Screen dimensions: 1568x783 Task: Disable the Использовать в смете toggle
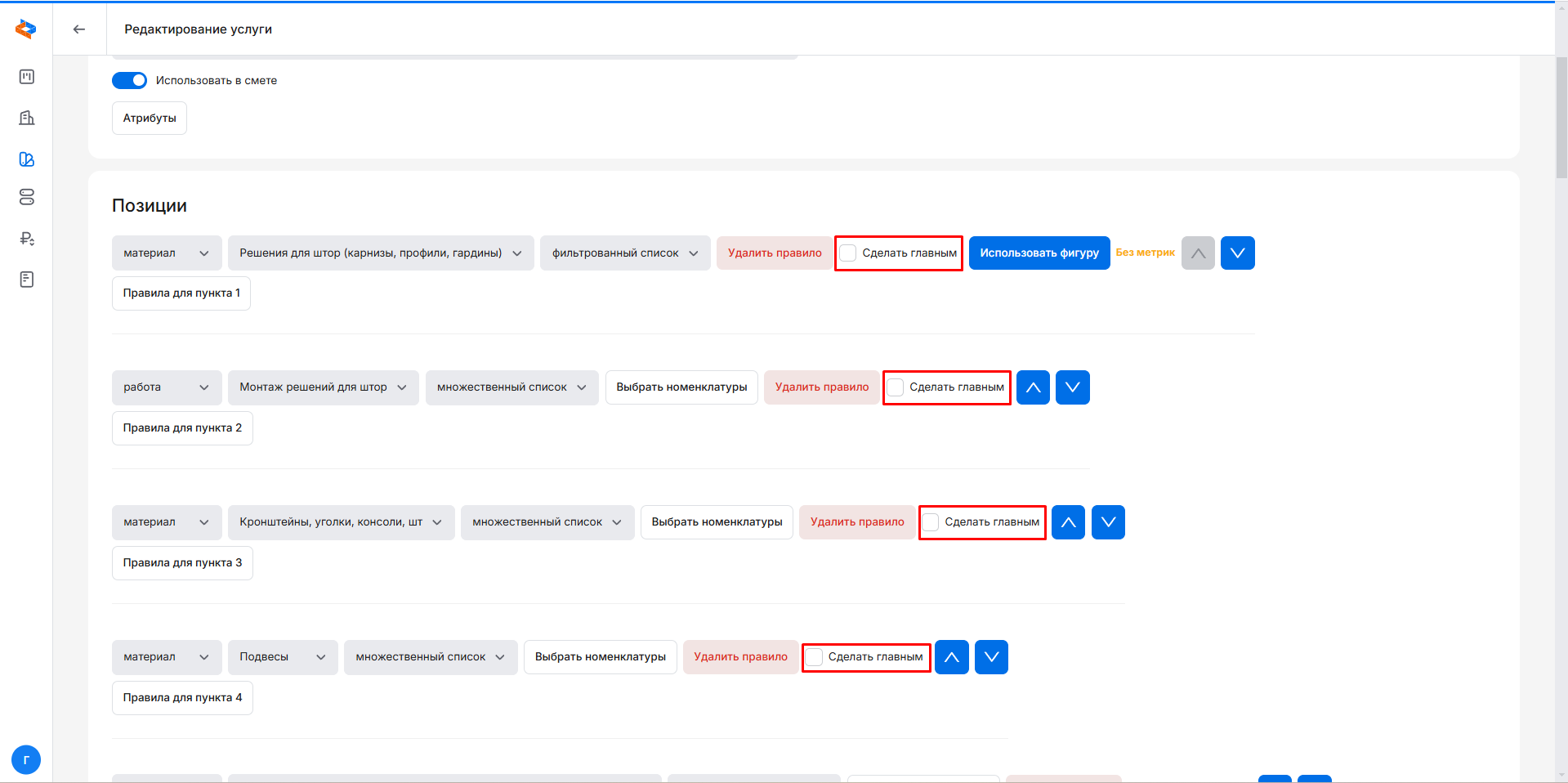(129, 80)
